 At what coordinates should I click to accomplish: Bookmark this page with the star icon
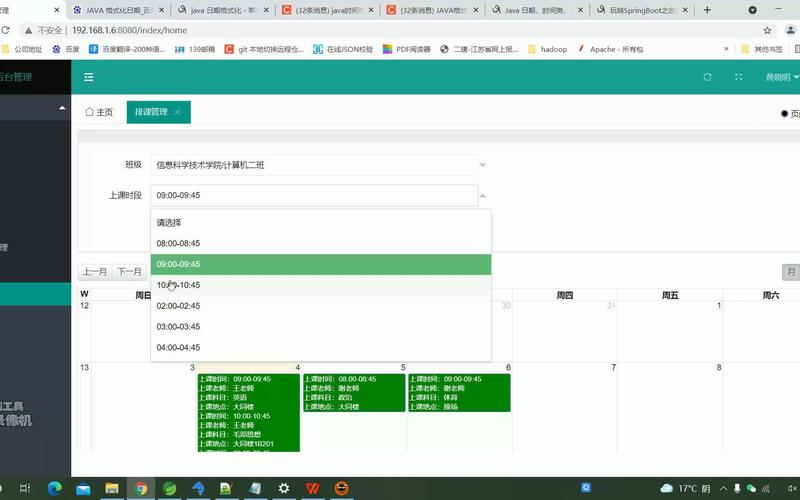point(767,31)
